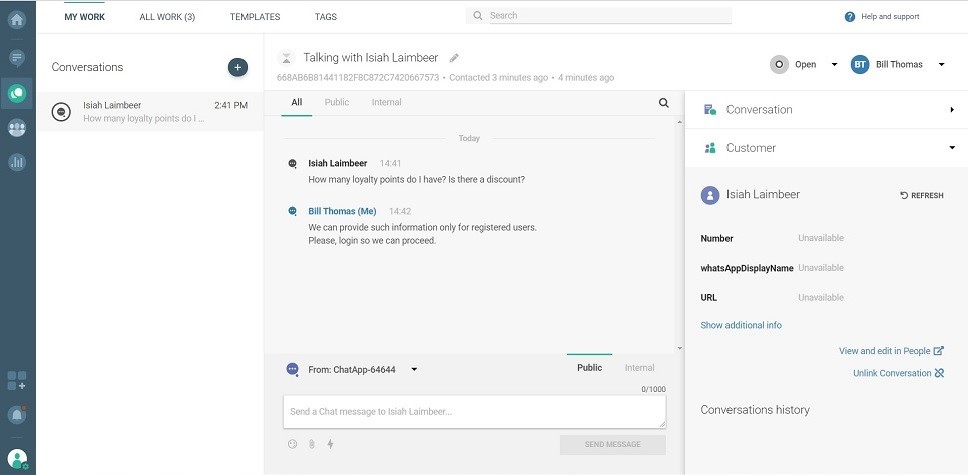The width and height of the screenshot is (968, 475).
Task: Click the Show additional info link
Action: coord(741,325)
